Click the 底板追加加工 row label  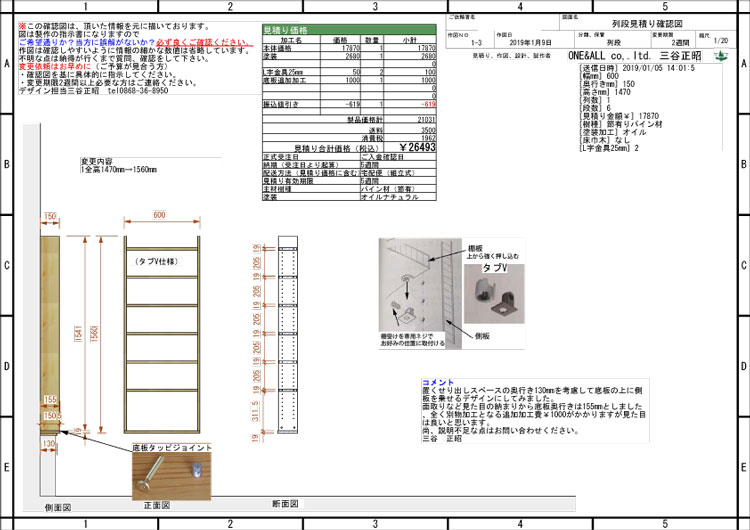click(285, 80)
